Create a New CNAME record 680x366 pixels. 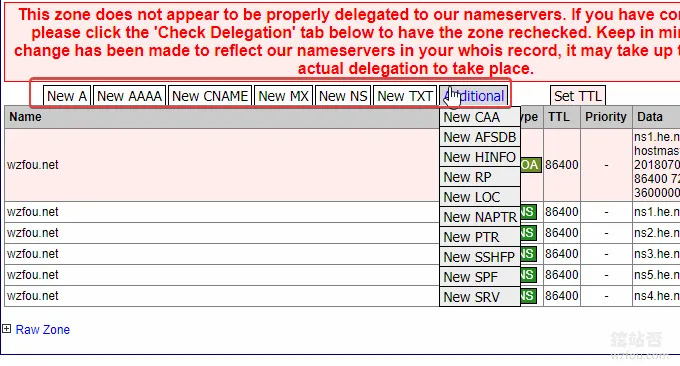tap(210, 96)
